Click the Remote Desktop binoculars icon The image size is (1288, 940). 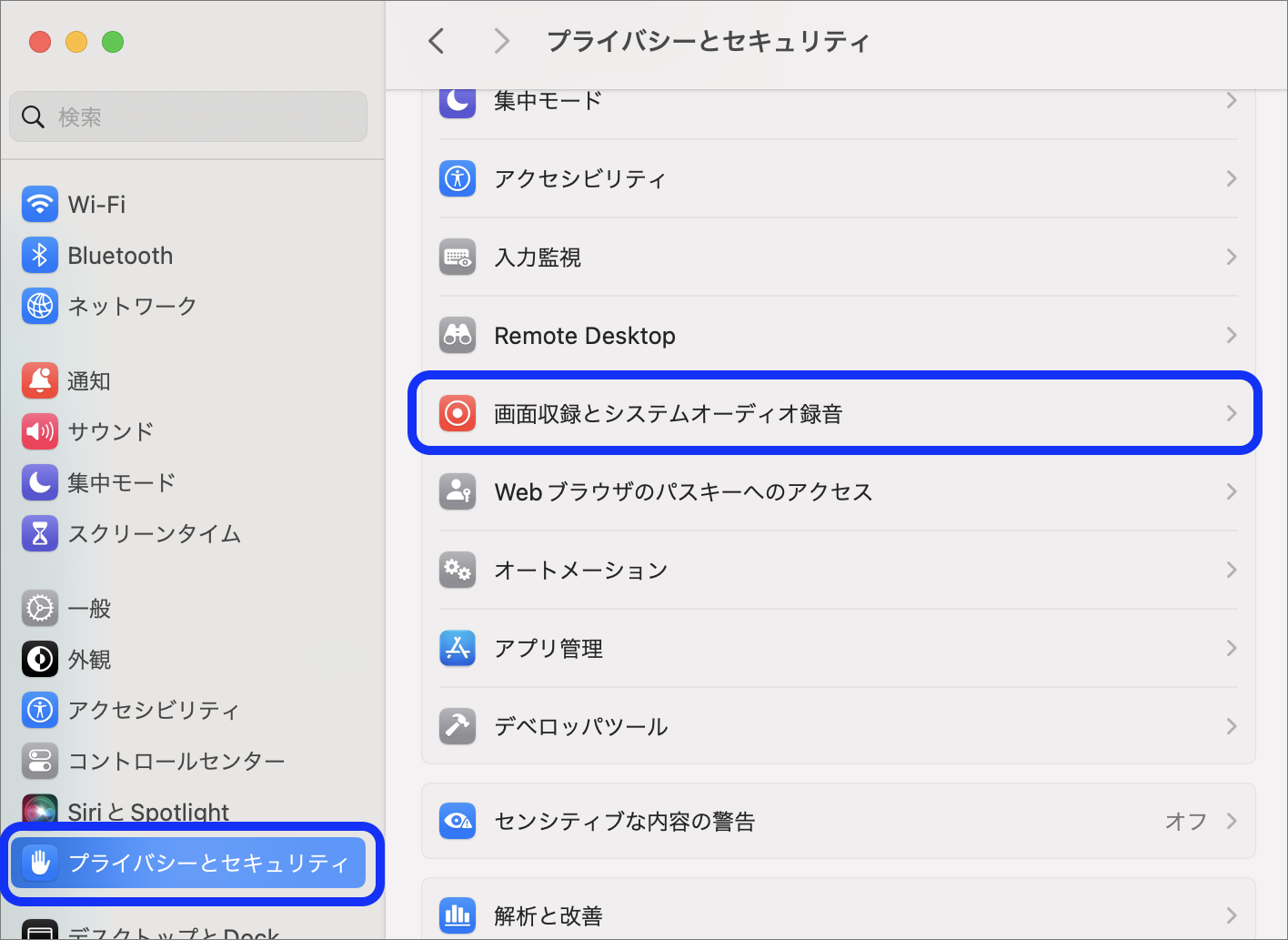coord(458,336)
